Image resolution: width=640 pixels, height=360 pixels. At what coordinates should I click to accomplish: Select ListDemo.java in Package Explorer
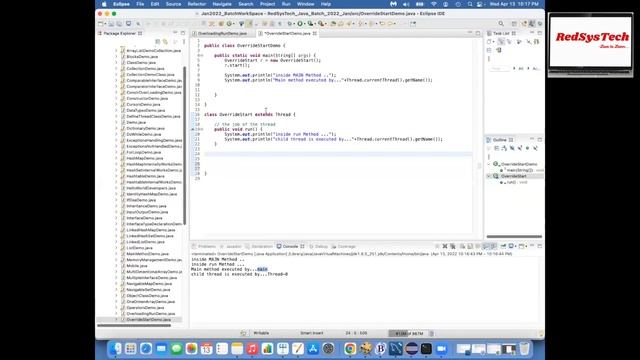click(x=139, y=248)
